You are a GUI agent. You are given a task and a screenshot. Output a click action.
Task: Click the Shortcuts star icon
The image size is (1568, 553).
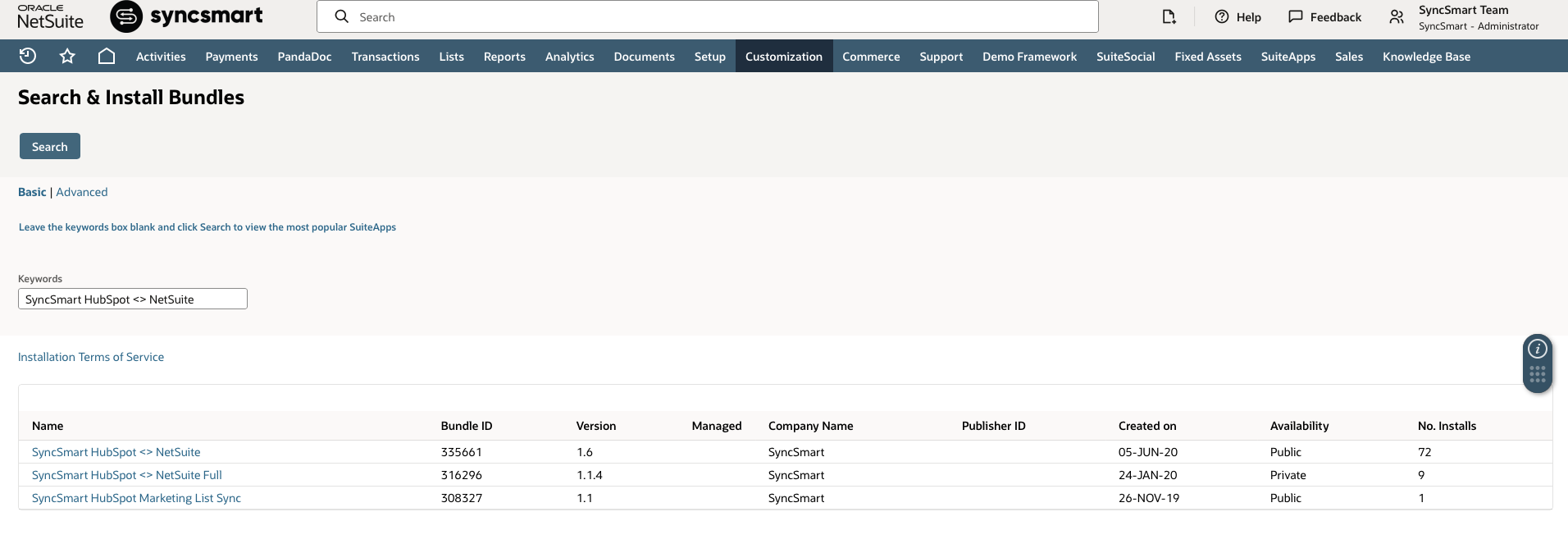[67, 56]
